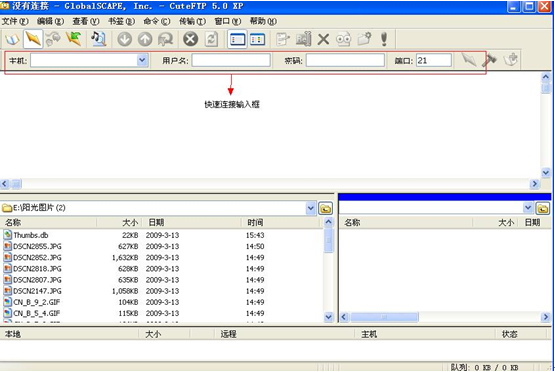The width and height of the screenshot is (555, 372).
Task: Open the 传输(T) menu
Action: click(192, 21)
